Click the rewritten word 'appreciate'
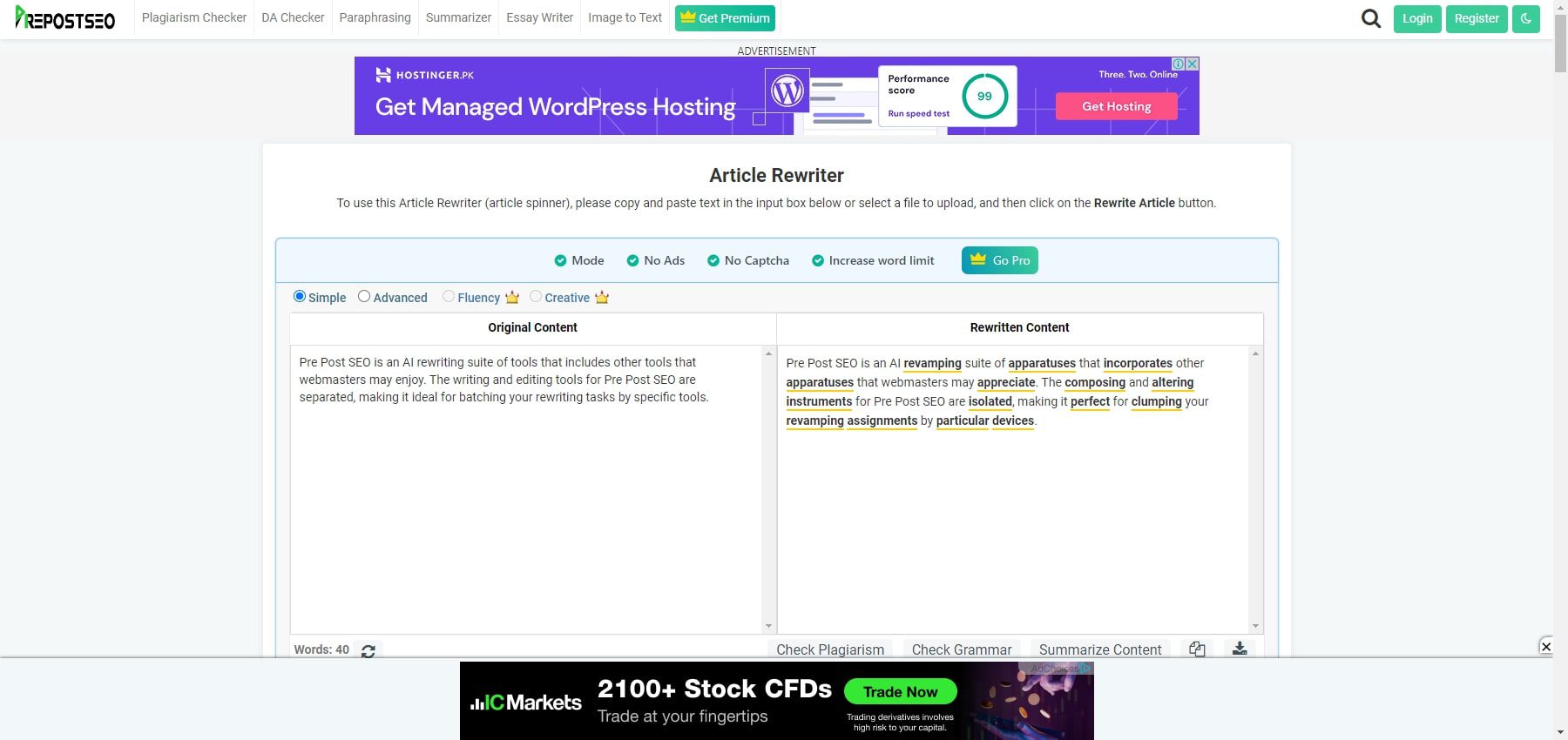 [x=1006, y=382]
